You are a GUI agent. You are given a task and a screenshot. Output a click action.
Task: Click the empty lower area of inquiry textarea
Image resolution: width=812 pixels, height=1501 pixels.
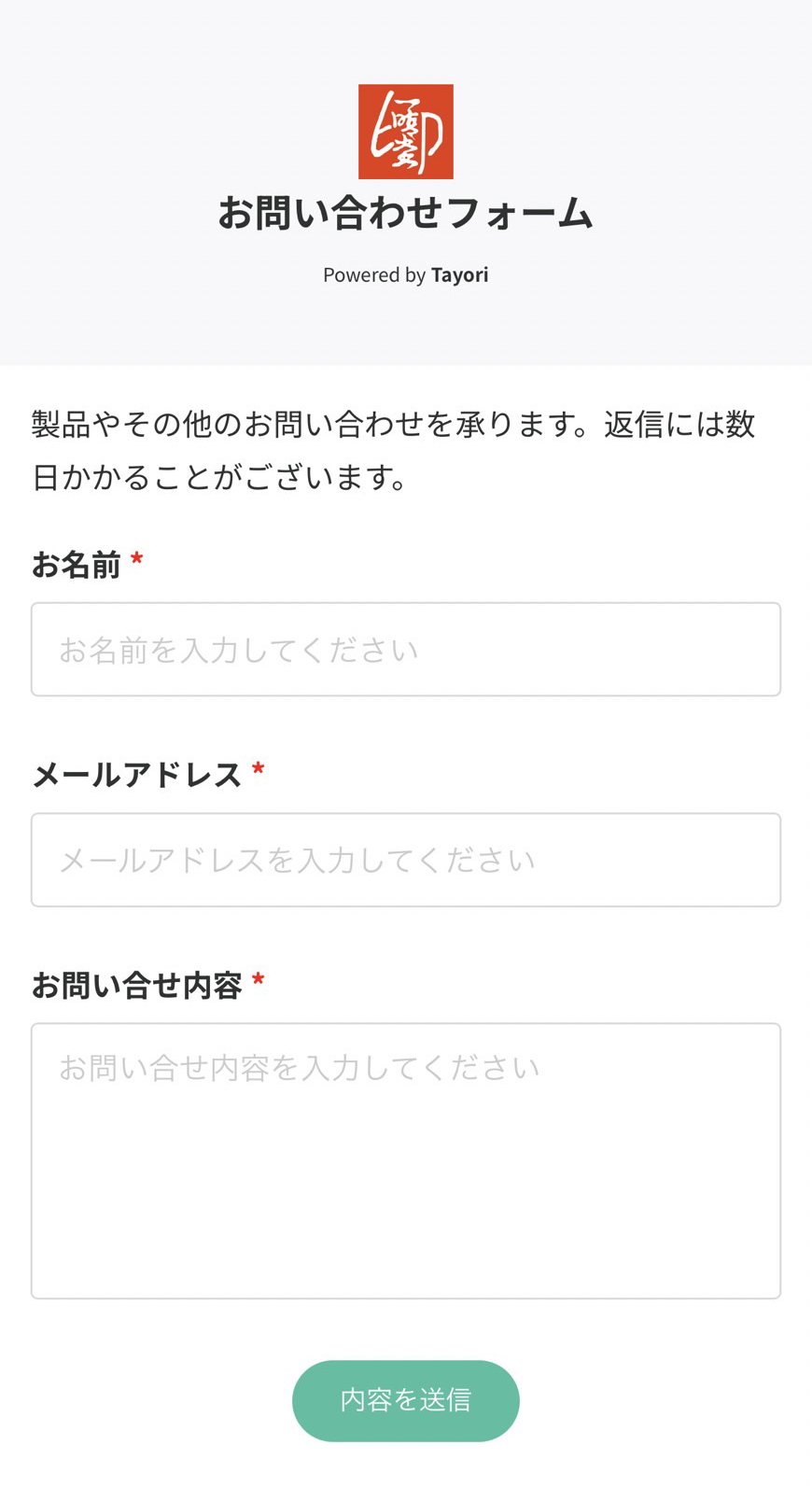coord(406,1223)
